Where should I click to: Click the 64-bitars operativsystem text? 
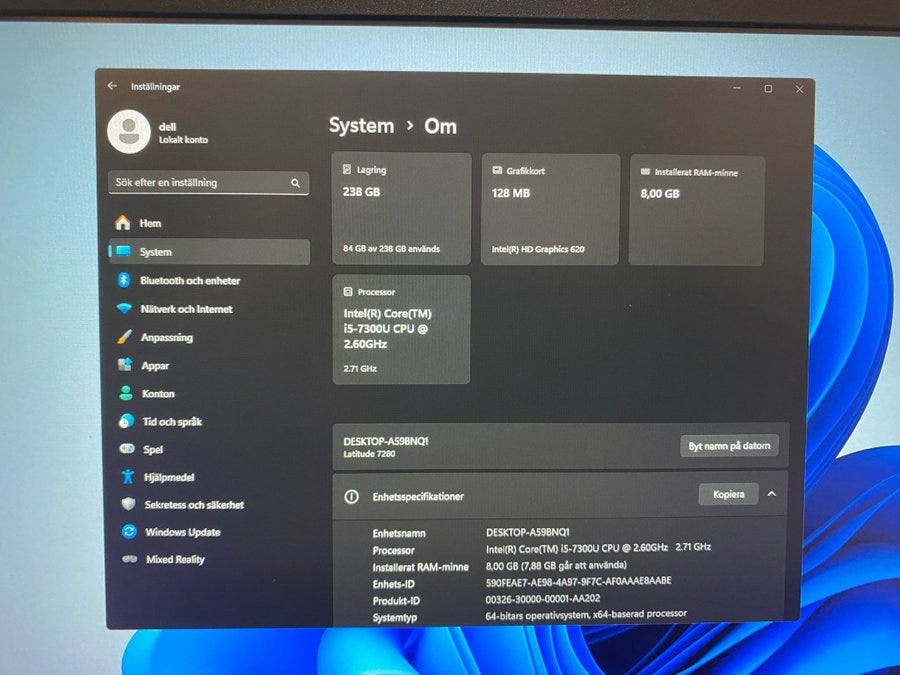pyautogui.click(x=585, y=614)
